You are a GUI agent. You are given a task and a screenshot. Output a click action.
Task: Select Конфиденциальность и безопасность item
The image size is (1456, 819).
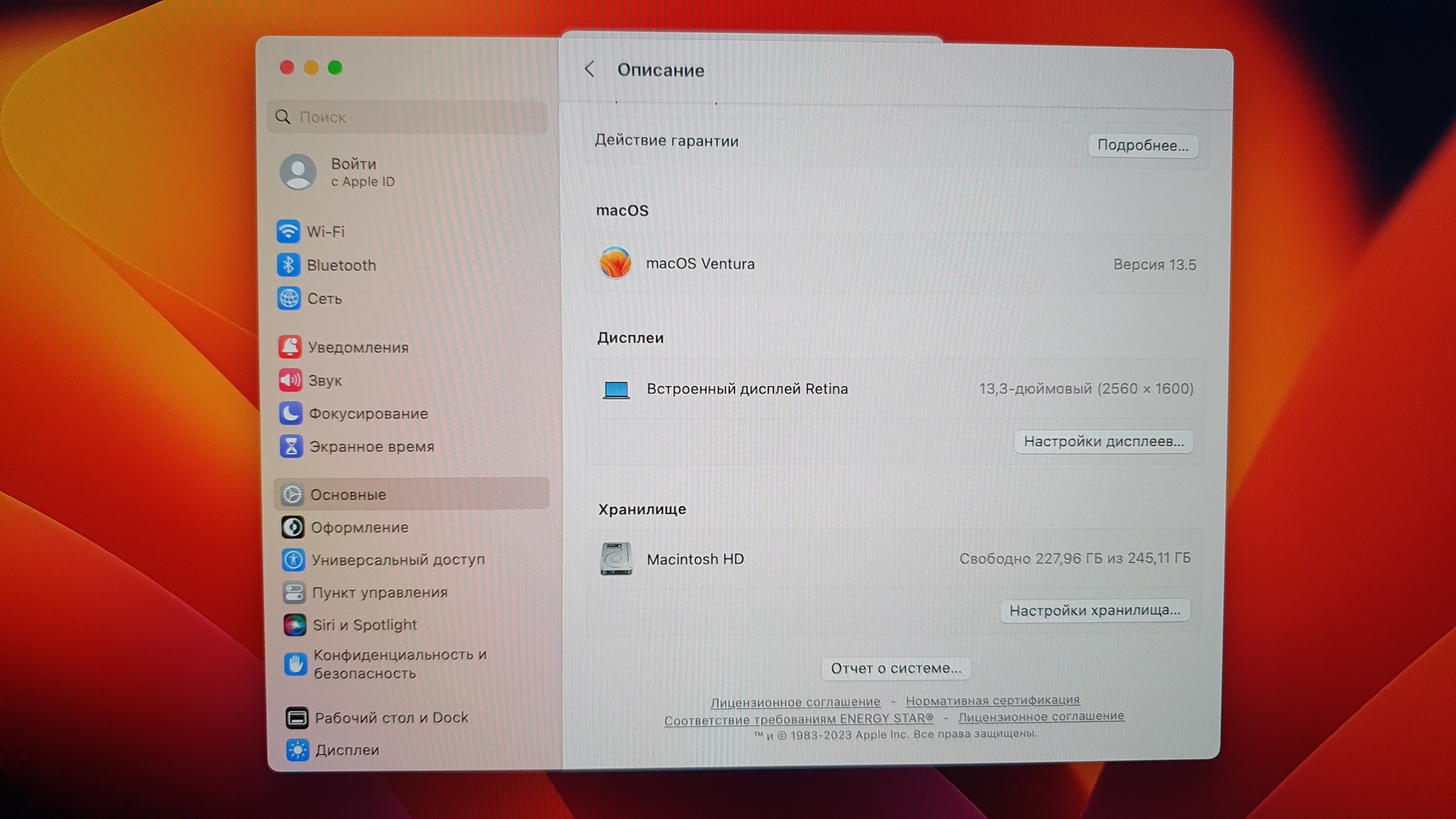tap(400, 663)
